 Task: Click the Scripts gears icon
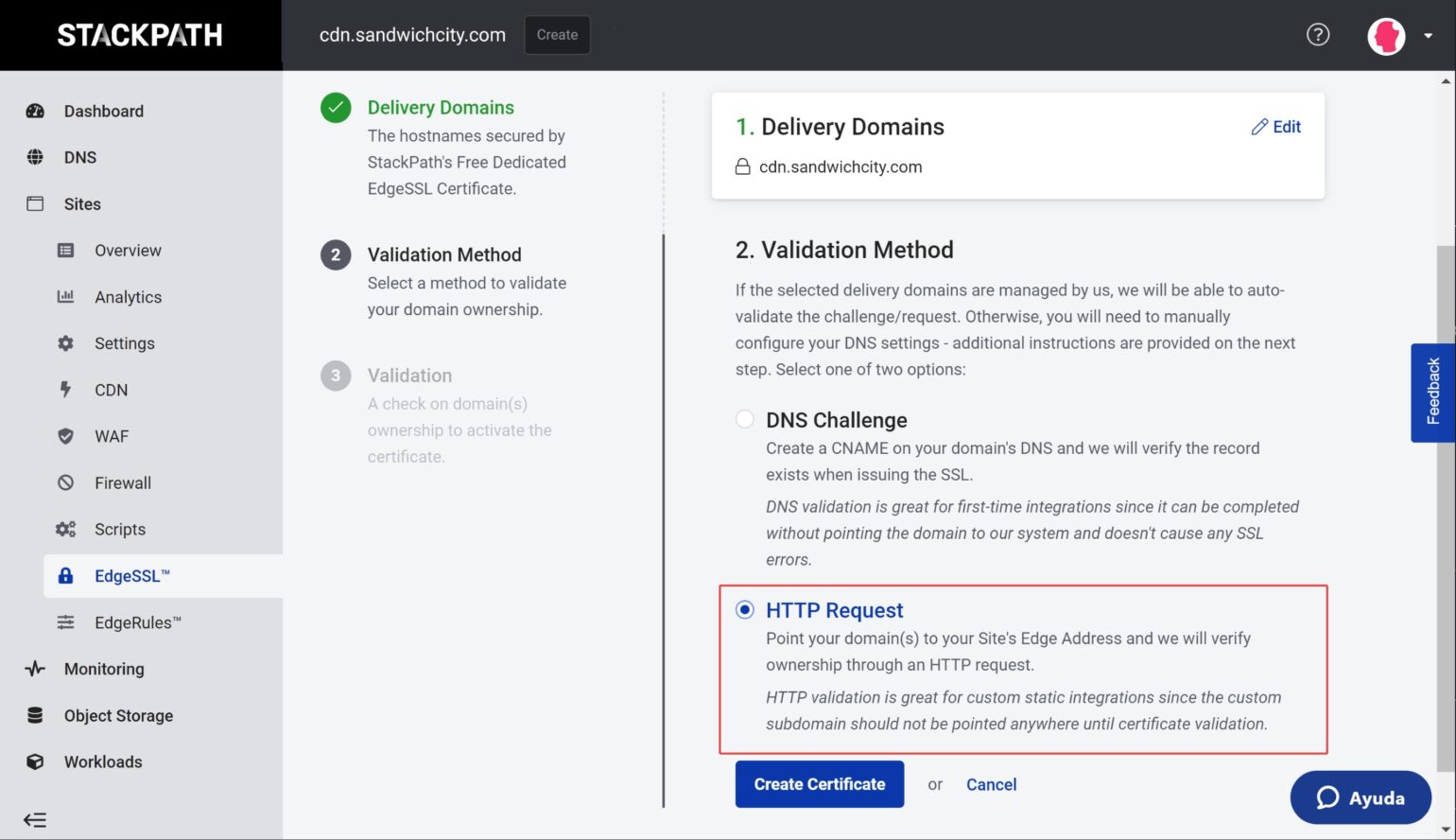65,529
